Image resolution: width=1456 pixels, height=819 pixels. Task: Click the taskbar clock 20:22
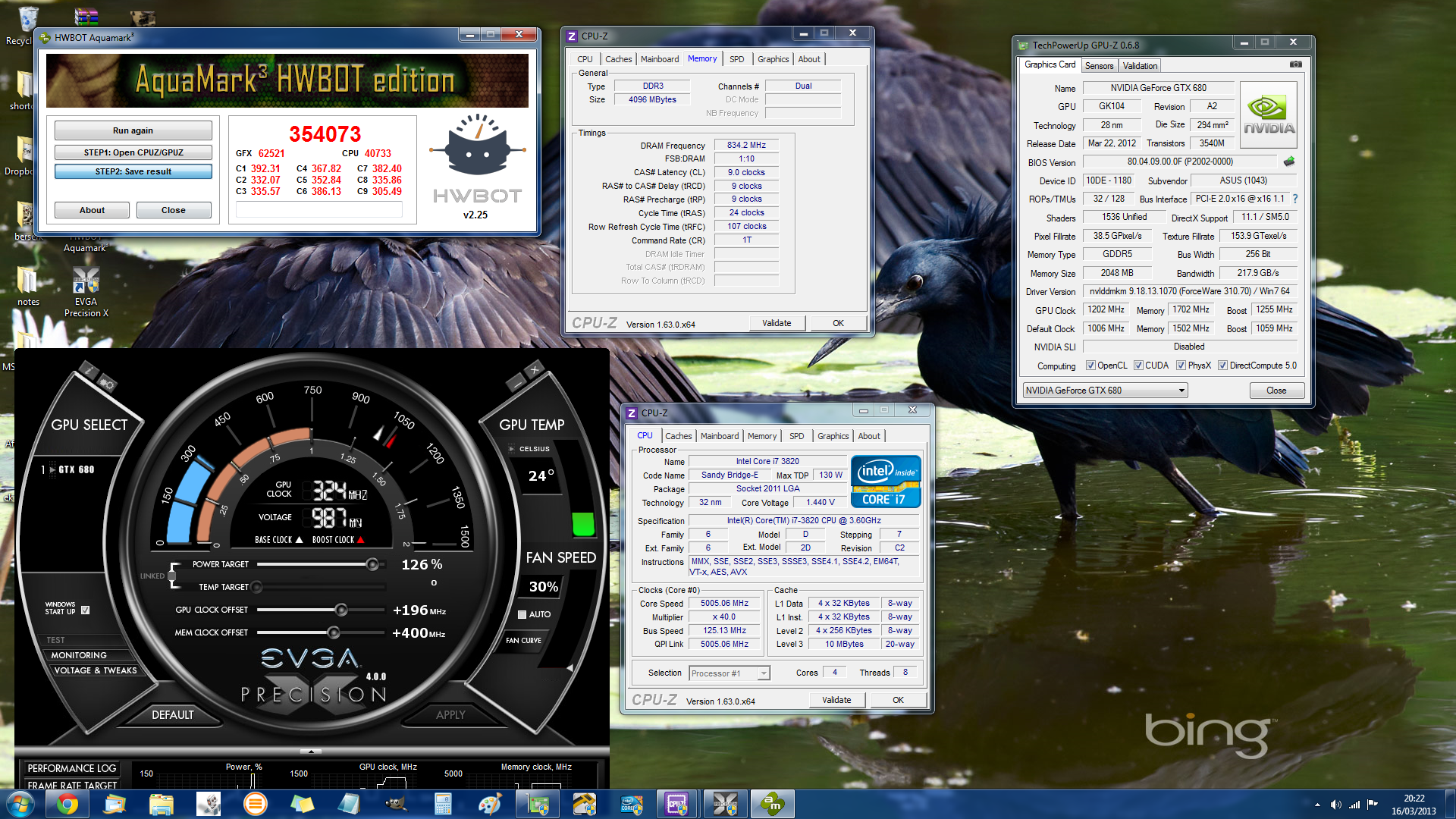1414,799
